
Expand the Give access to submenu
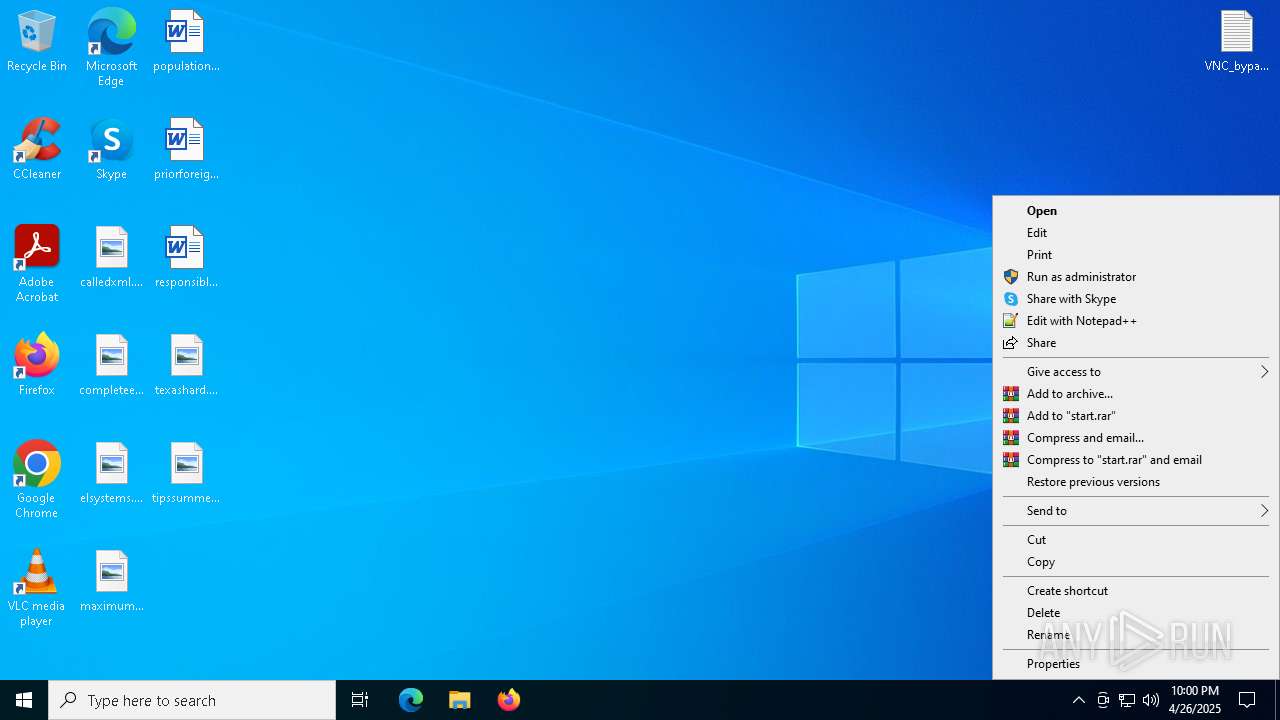point(1135,372)
